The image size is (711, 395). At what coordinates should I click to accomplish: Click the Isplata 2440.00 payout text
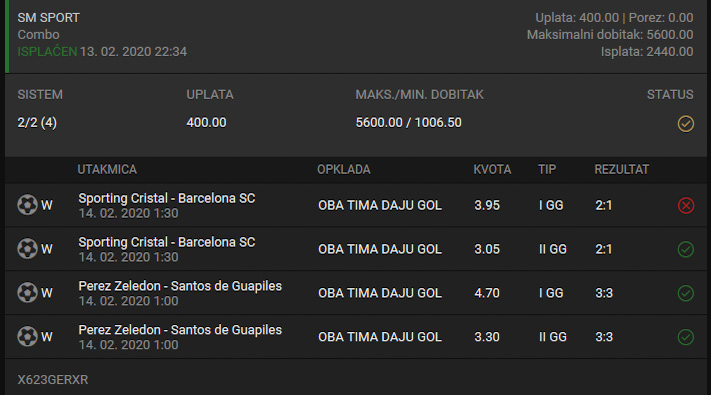pyautogui.click(x=647, y=52)
